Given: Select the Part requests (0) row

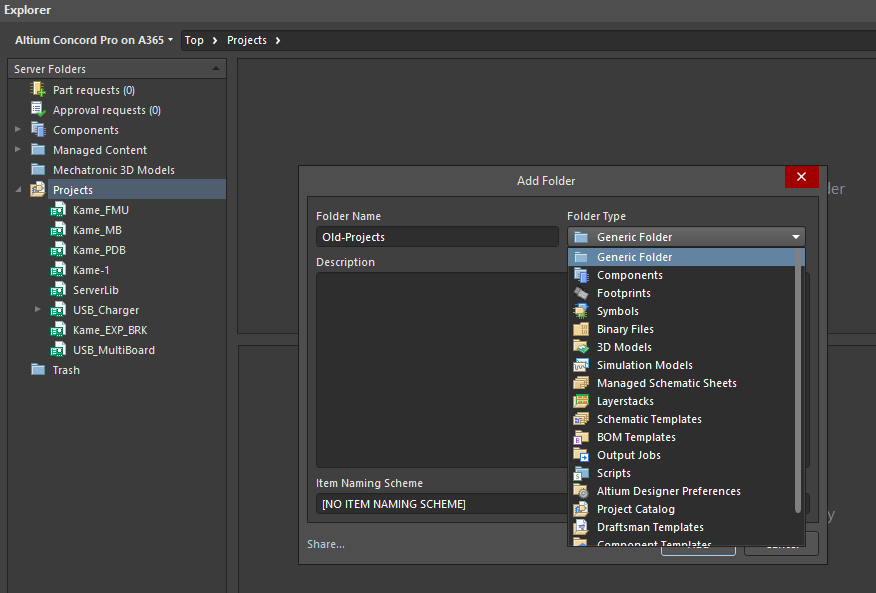Looking at the screenshot, I should click(x=117, y=89).
